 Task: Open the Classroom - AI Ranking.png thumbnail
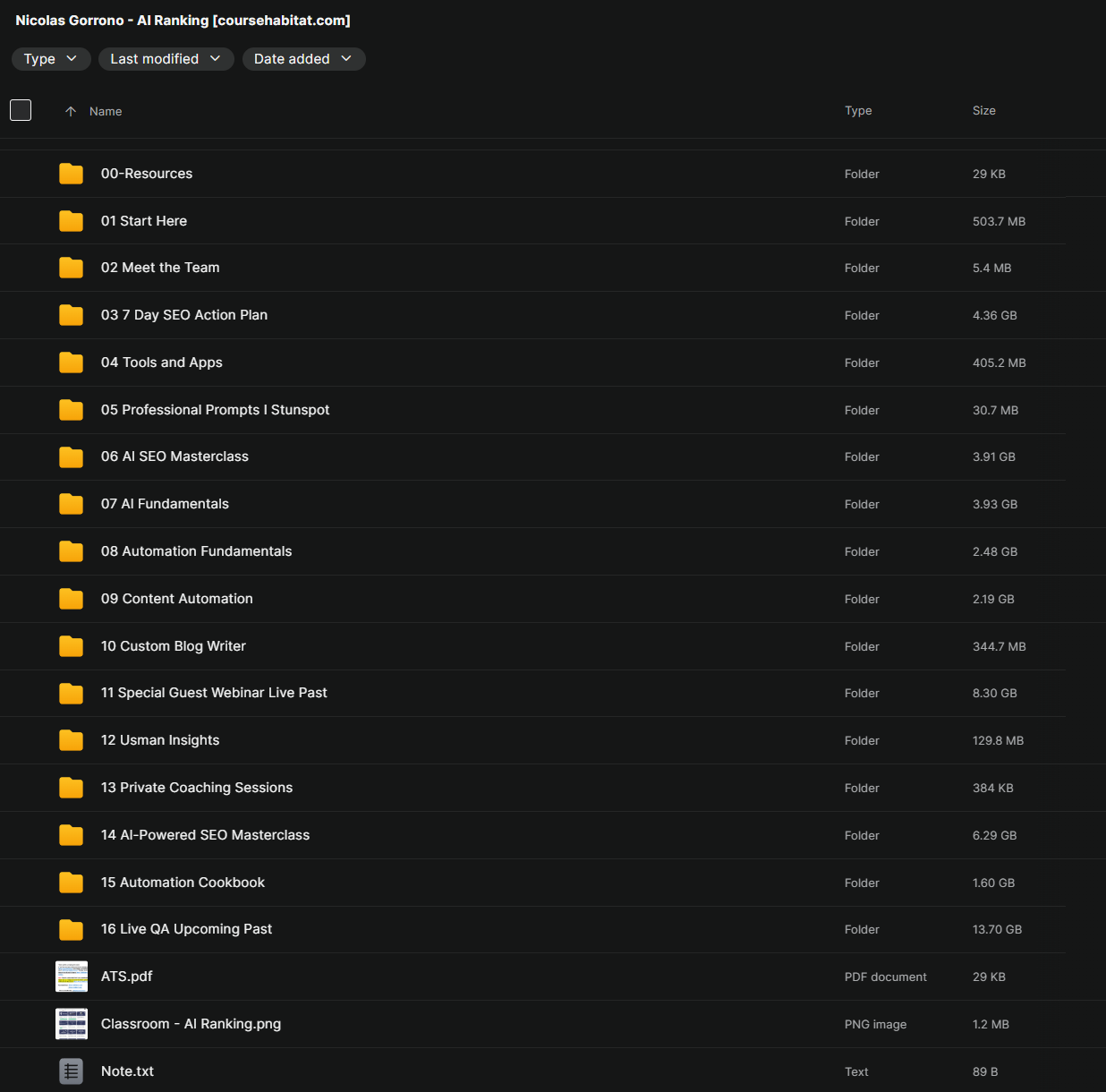point(72,1024)
